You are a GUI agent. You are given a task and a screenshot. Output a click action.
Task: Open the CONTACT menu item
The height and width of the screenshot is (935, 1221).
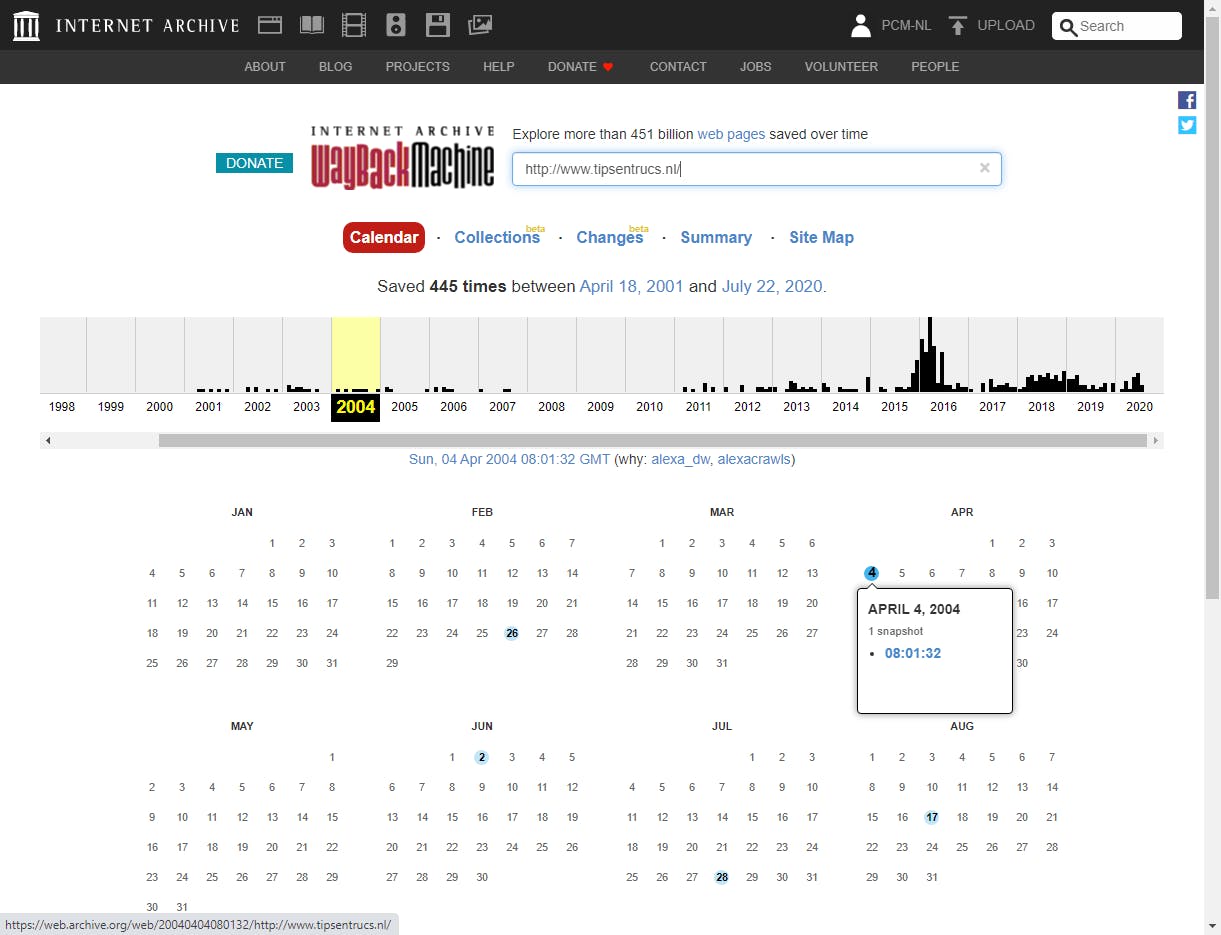click(x=678, y=67)
